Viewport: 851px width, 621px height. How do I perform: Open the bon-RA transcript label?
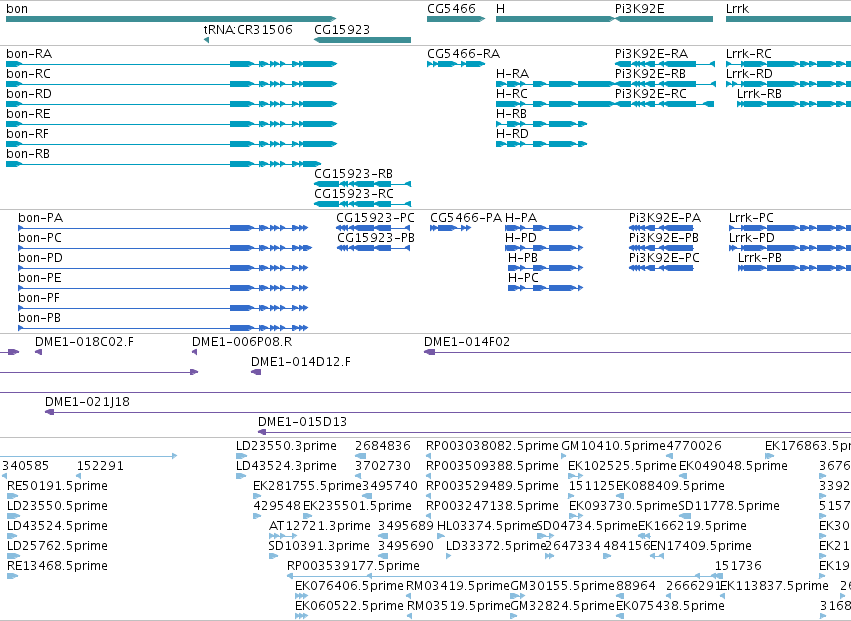point(29,54)
